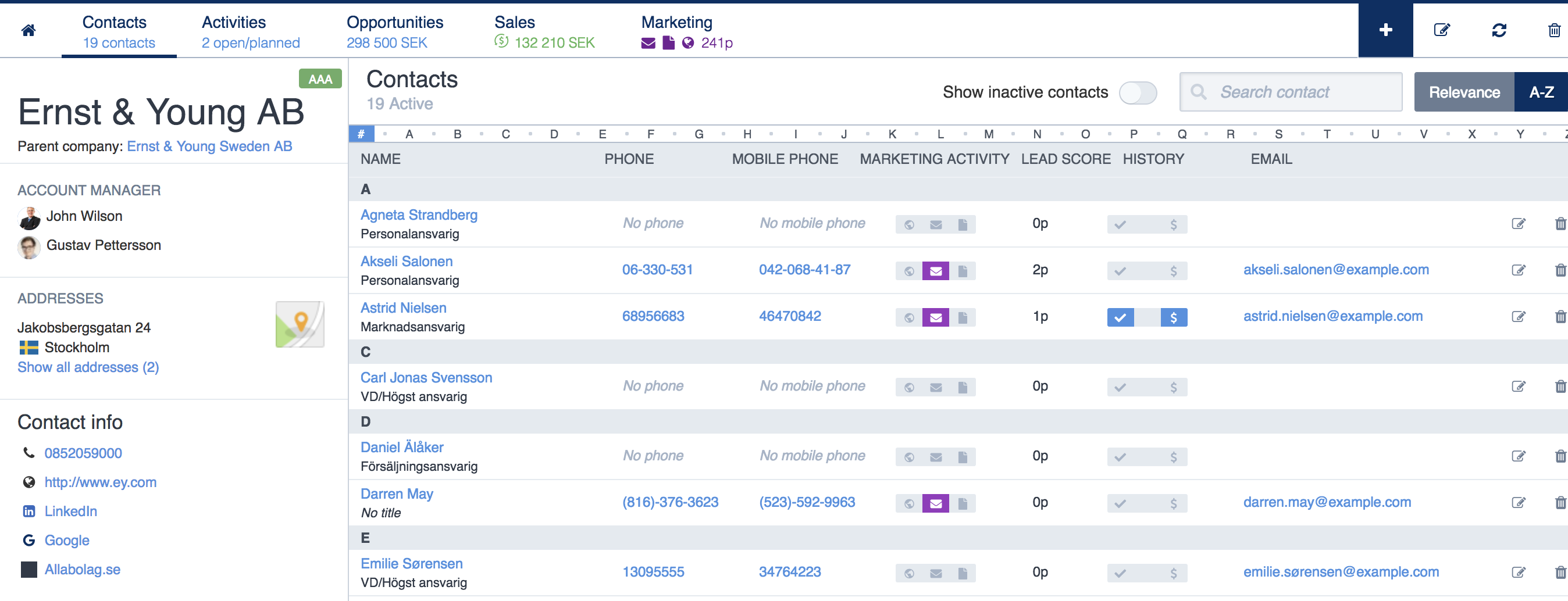Viewport: 1568px width, 601px height.
Task: Click account manager John Wilson
Action: 84,217
